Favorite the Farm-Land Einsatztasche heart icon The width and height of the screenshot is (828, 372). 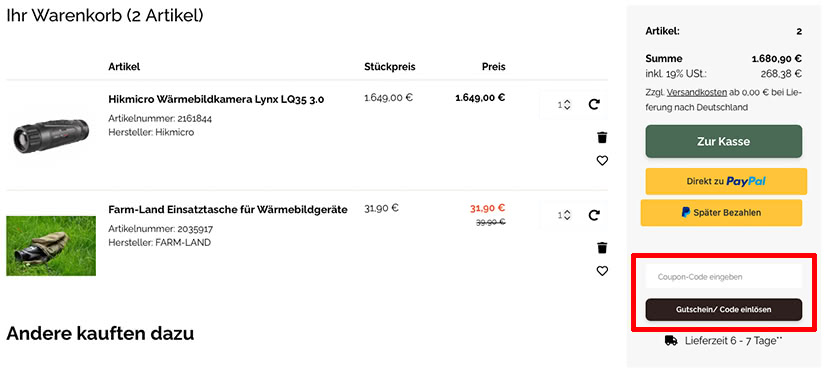(x=602, y=271)
